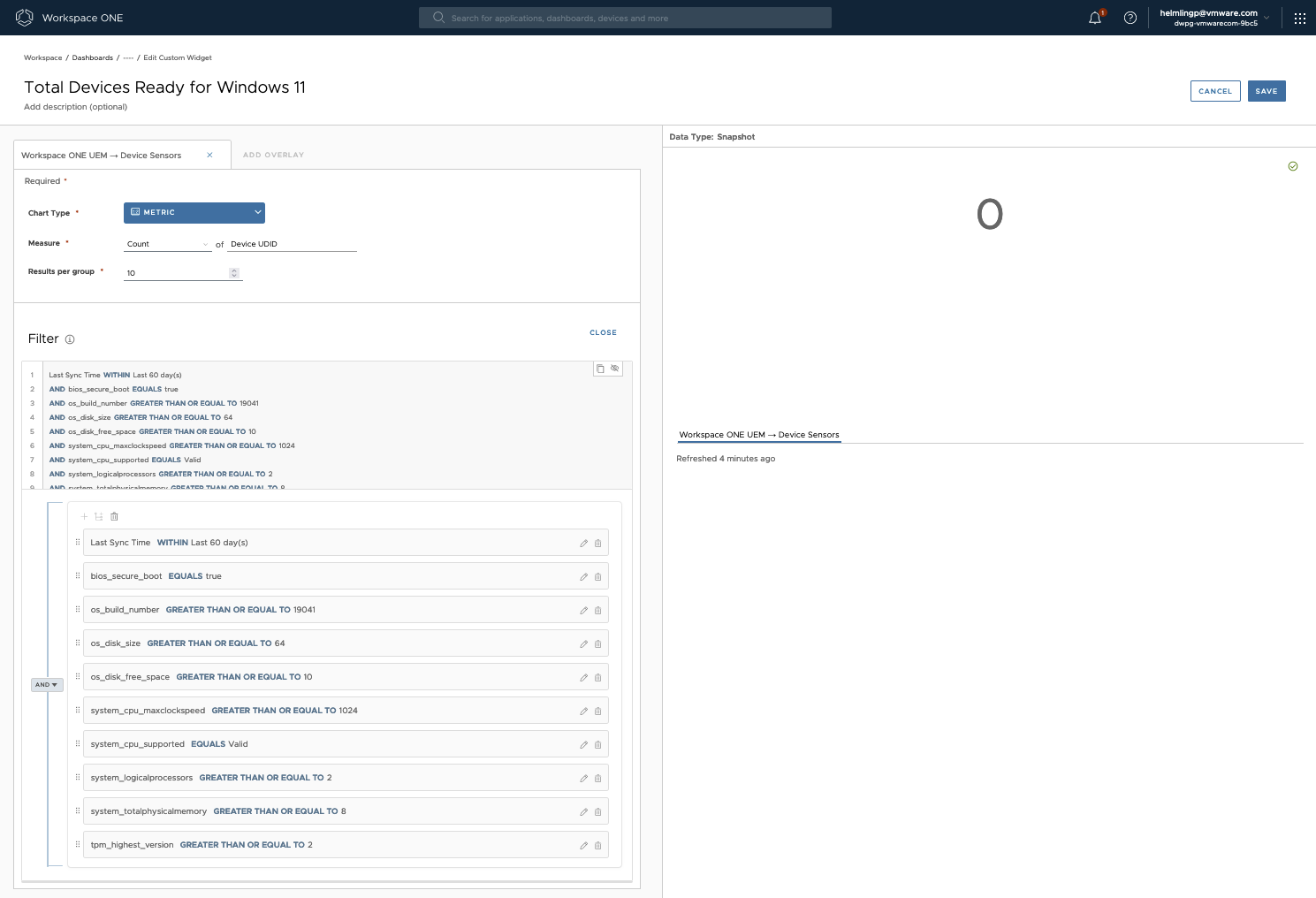Open the notifications bell
Viewport: 1316px width, 898px height.
point(1095,18)
